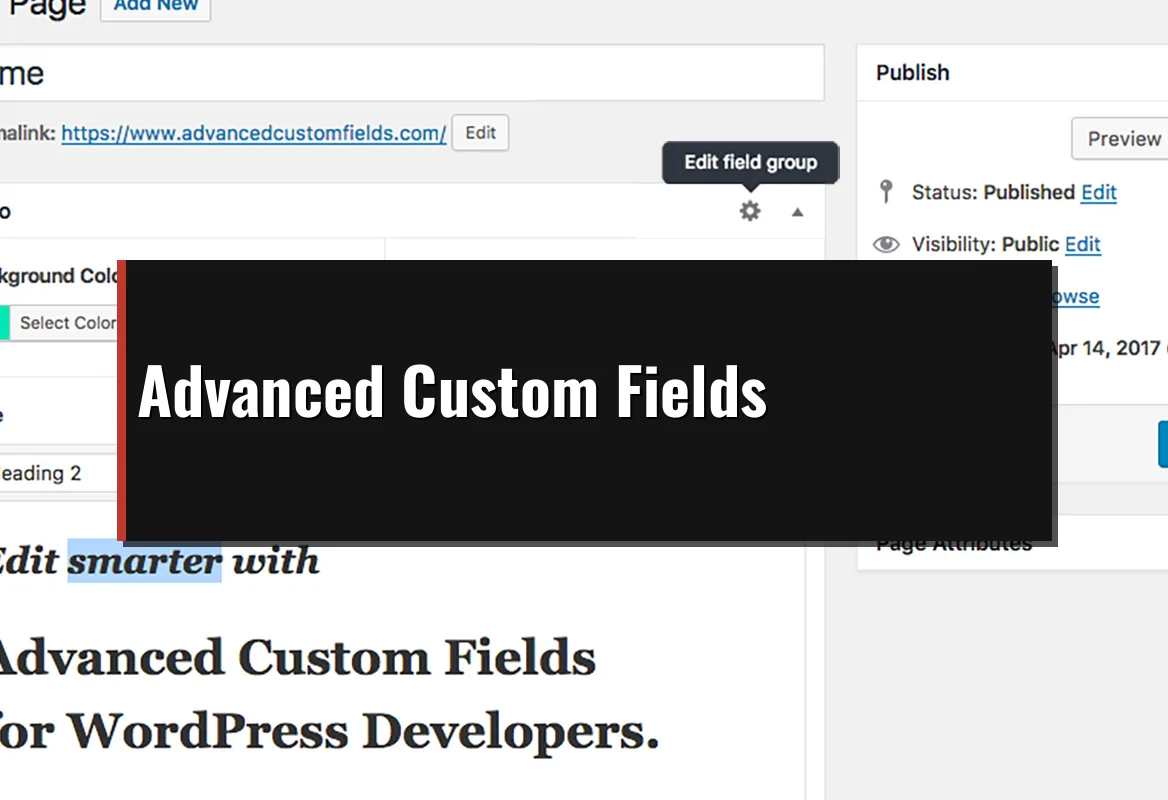The width and height of the screenshot is (1168, 800).
Task: Click the highlighted word "smarter"
Action: (144, 561)
